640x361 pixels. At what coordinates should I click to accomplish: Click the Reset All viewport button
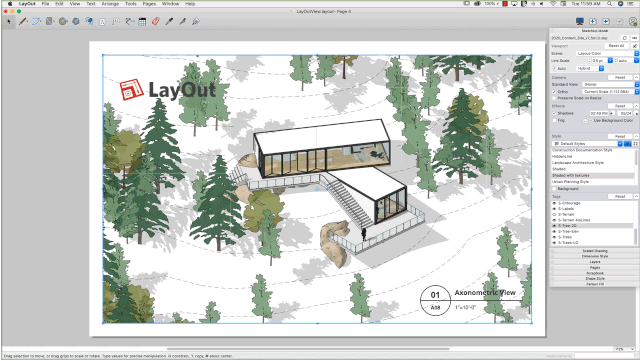pyautogui.click(x=616, y=46)
